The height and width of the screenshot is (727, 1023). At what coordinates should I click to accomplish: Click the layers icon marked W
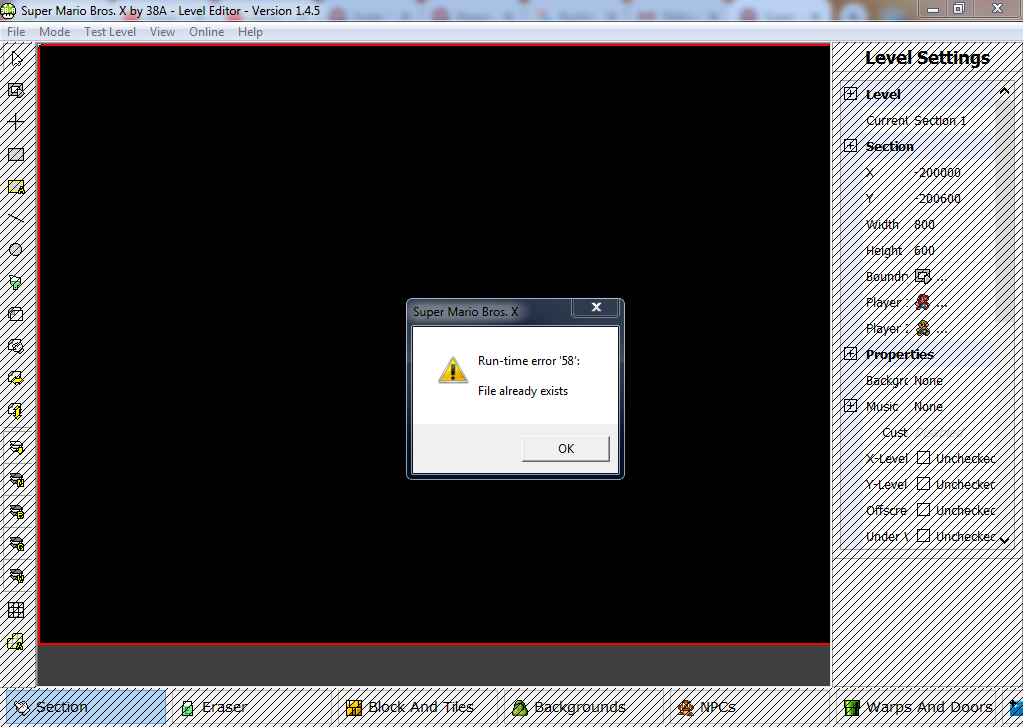[x=16, y=576]
